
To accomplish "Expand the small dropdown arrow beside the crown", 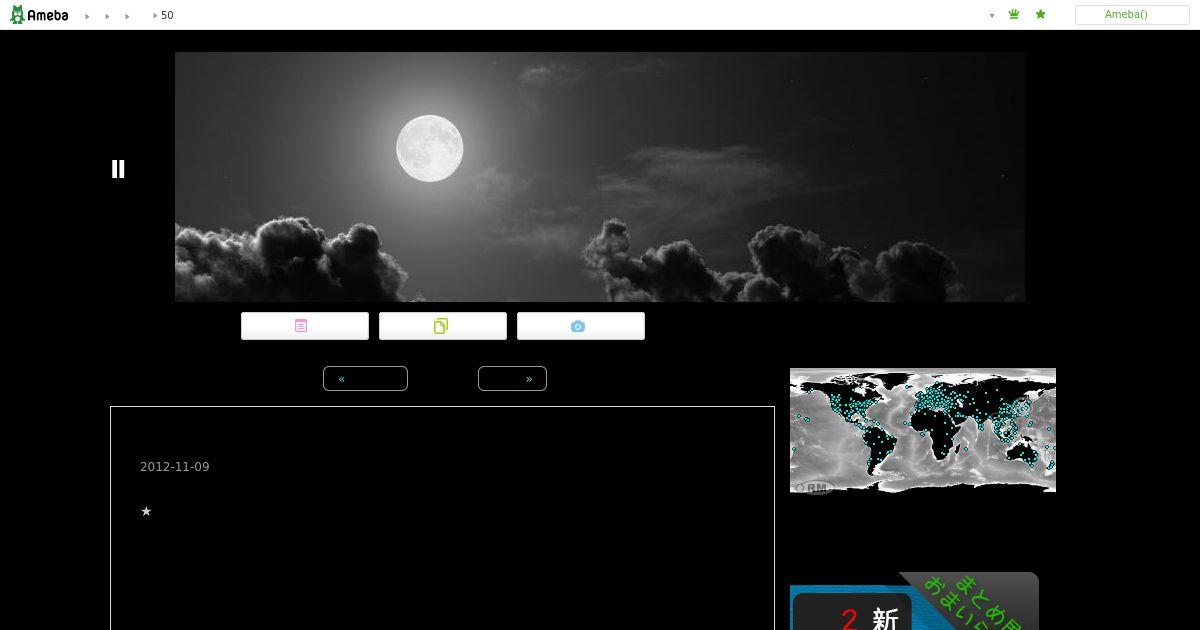I will pos(992,16).
